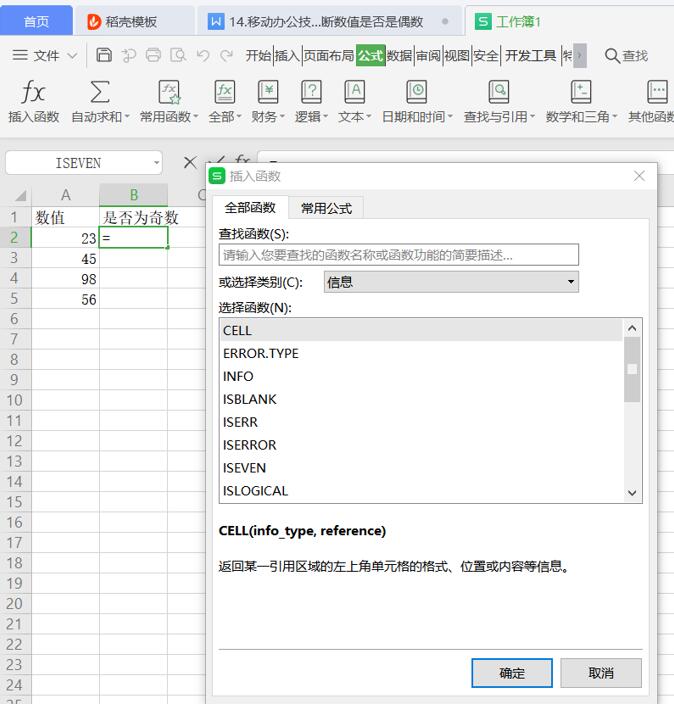Click the undo arrow icon
This screenshot has height=707, width=674.
coord(203,55)
